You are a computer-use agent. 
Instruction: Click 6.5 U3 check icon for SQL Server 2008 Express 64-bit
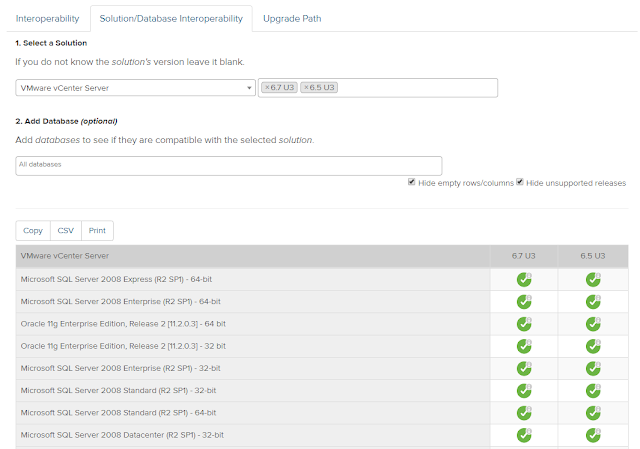pos(593,280)
